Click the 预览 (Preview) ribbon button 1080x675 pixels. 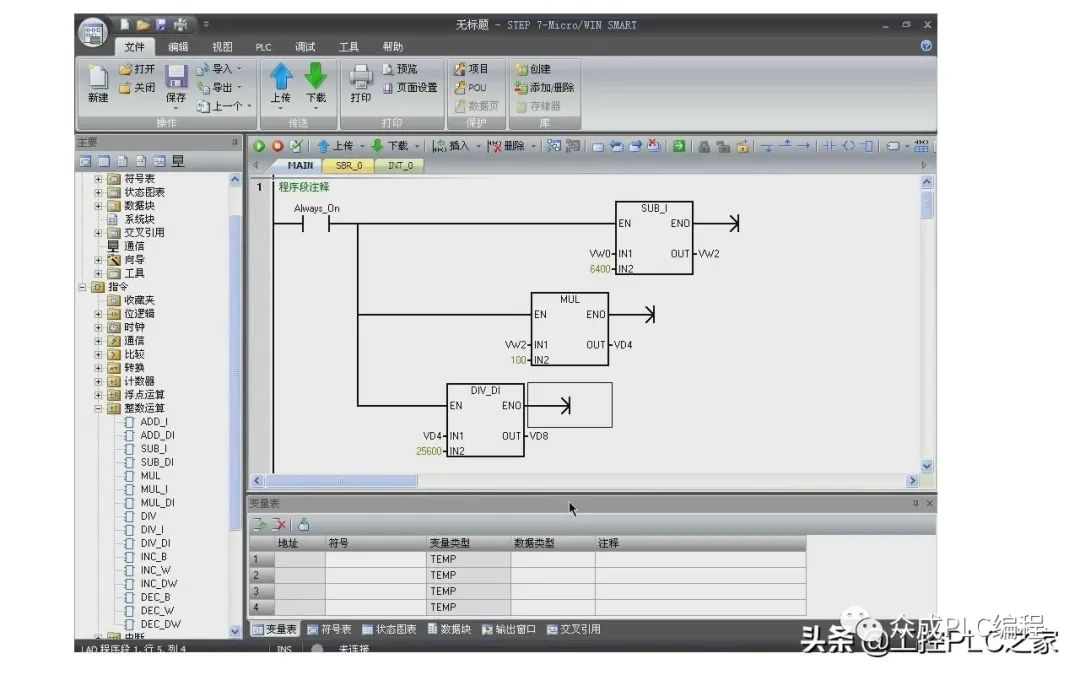click(399, 69)
